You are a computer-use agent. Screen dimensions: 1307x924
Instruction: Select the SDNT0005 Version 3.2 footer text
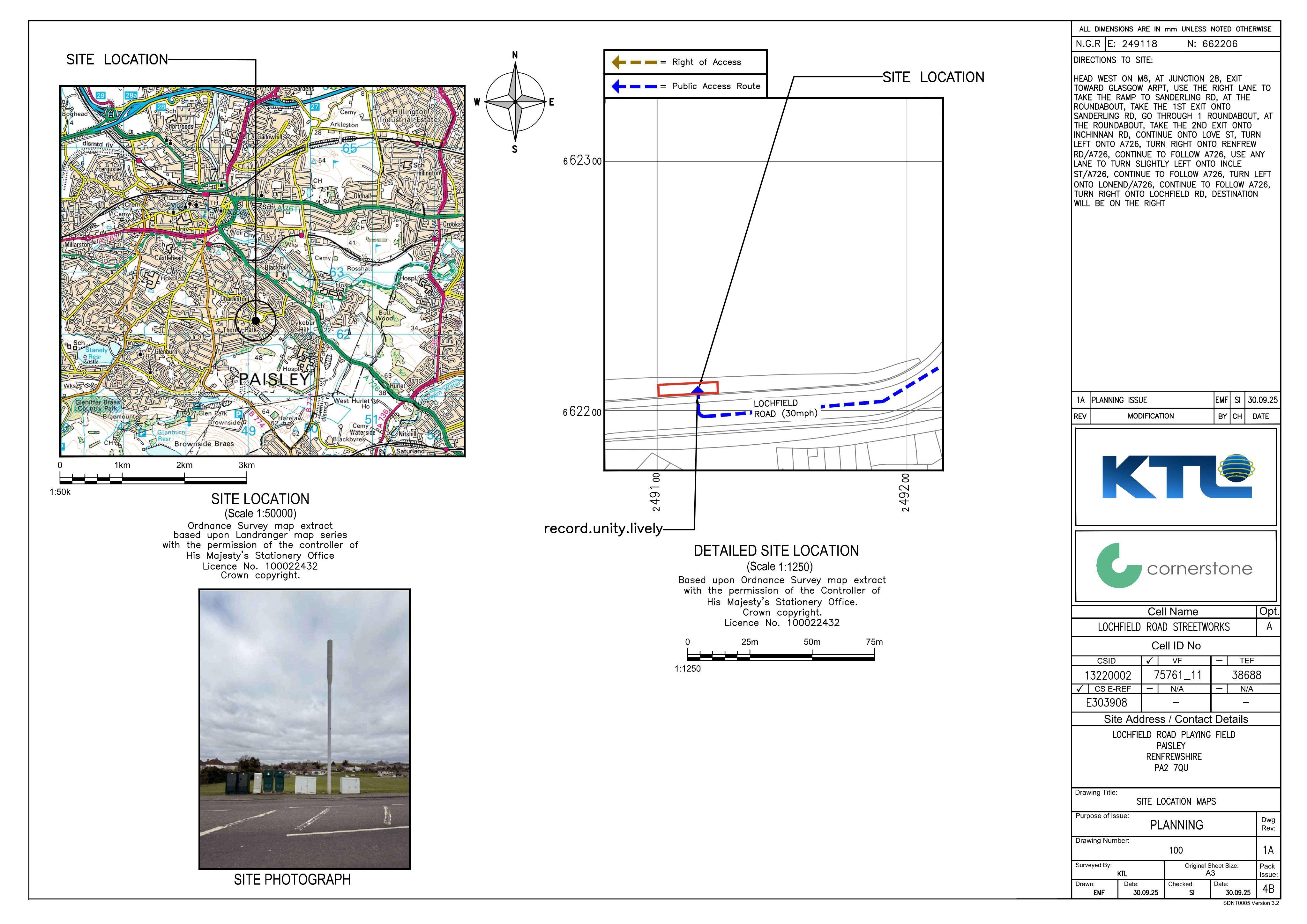[x=1251, y=903]
